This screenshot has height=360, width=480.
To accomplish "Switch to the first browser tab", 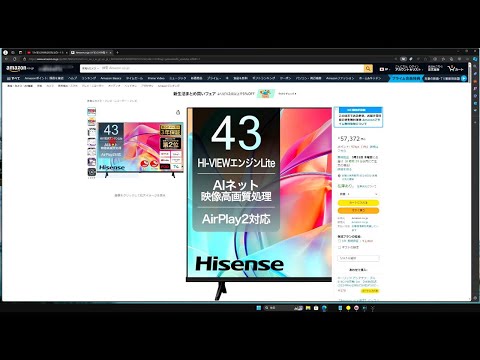I will tap(47, 52).
